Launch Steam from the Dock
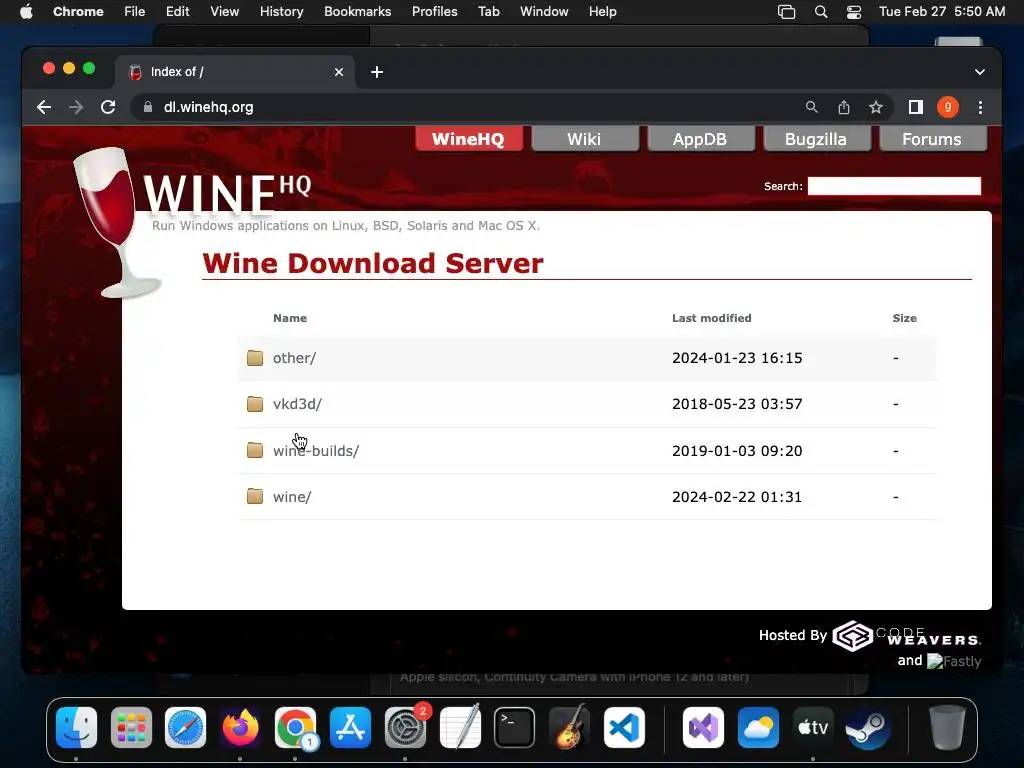The height and width of the screenshot is (768, 1024). 867,727
